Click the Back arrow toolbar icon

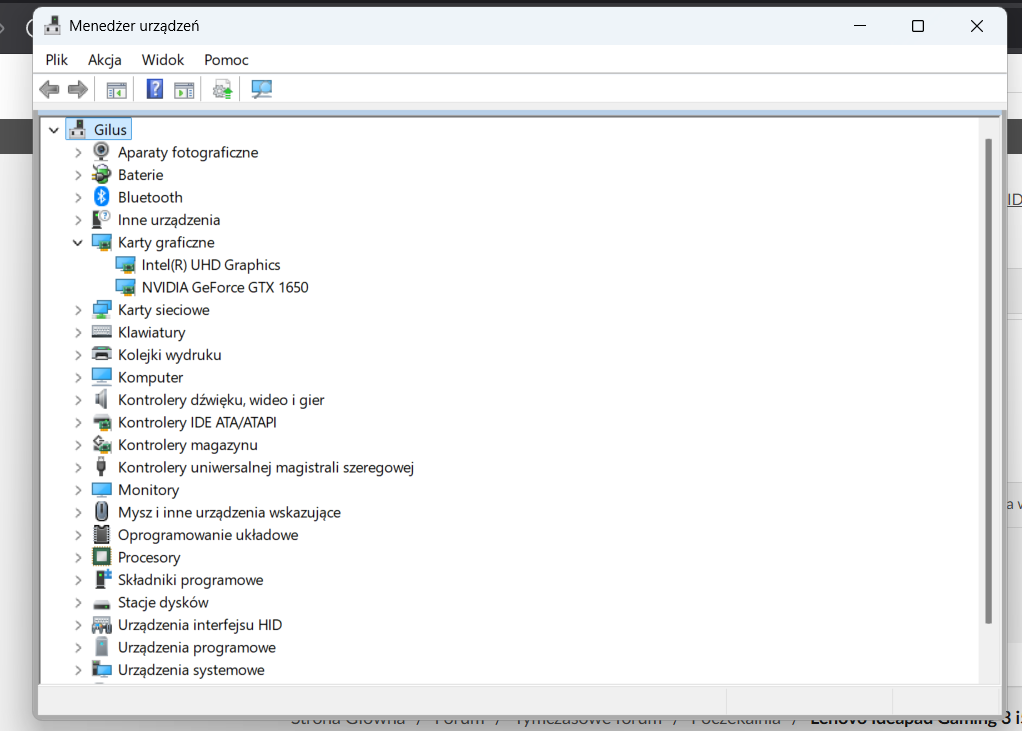coord(49,89)
